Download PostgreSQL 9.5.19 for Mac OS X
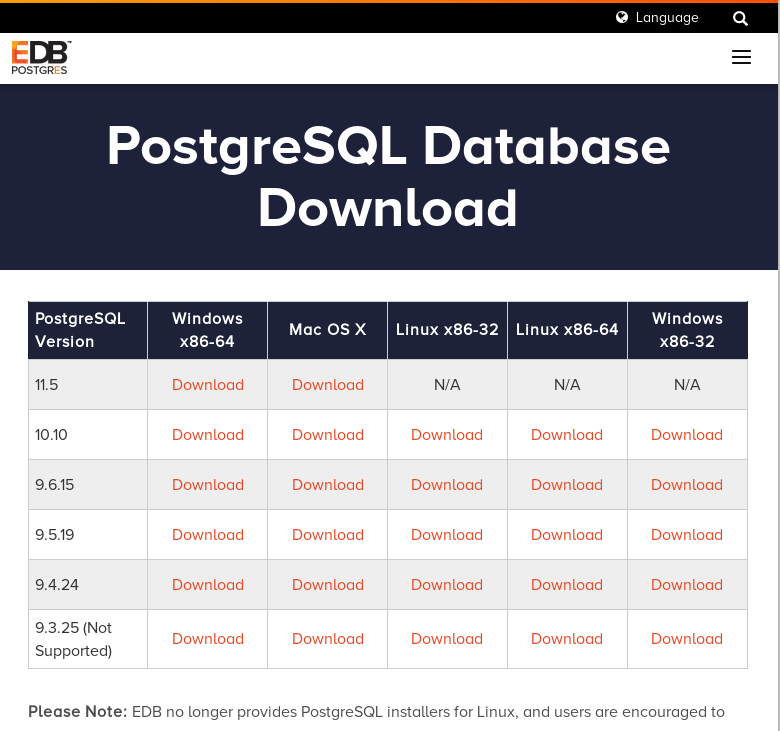Screen dimensions: 780x731 coord(328,535)
